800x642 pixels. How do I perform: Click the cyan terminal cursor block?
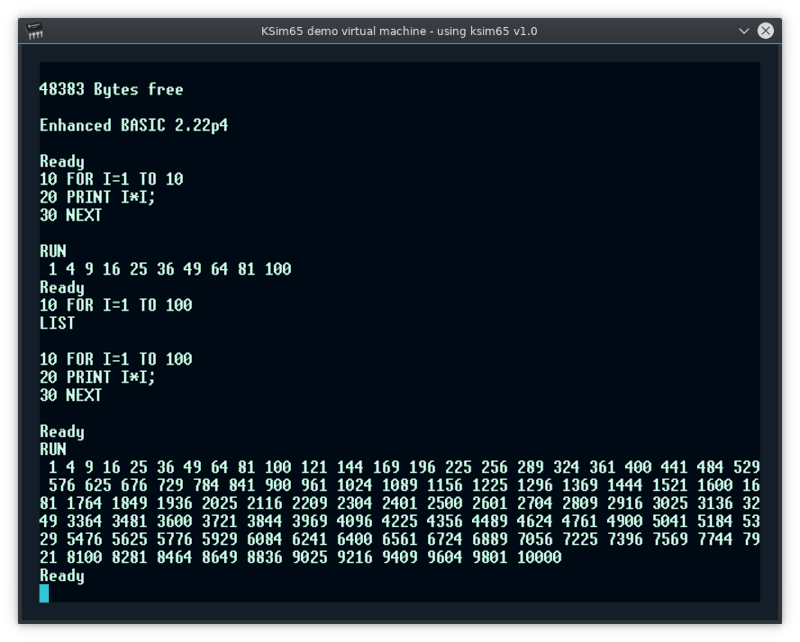(x=44, y=594)
